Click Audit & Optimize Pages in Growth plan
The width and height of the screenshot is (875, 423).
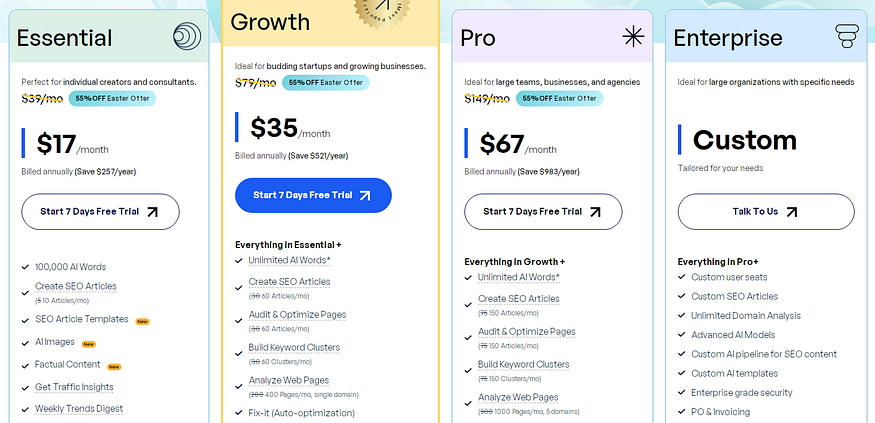pyautogui.click(x=297, y=315)
